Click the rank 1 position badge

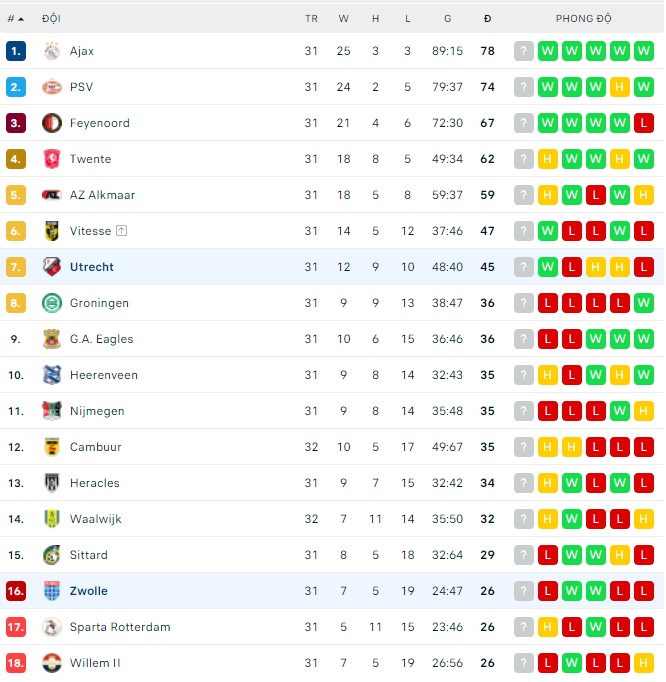click(15, 51)
